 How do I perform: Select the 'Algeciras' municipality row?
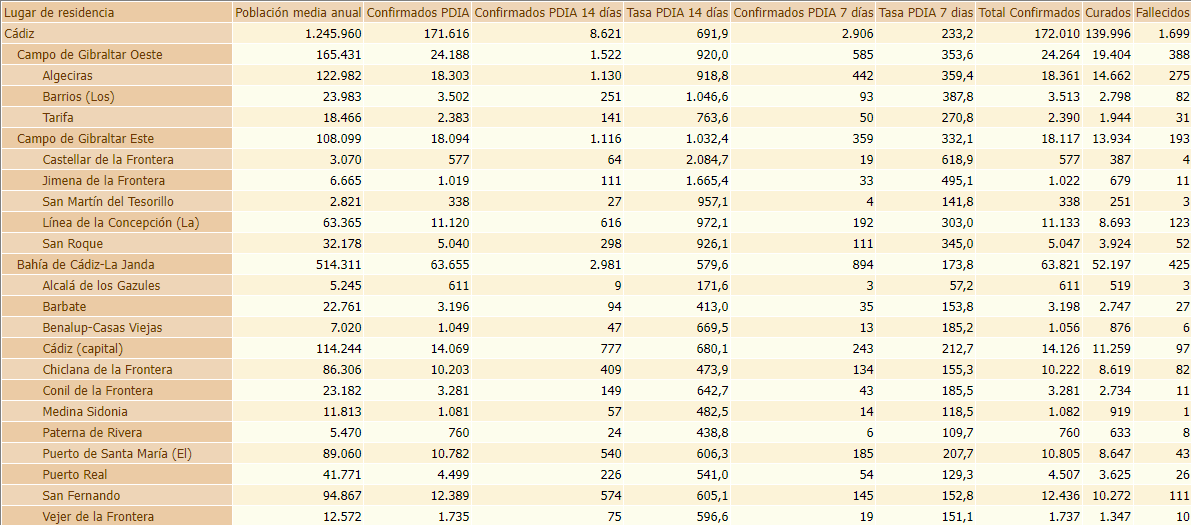(x=68, y=76)
